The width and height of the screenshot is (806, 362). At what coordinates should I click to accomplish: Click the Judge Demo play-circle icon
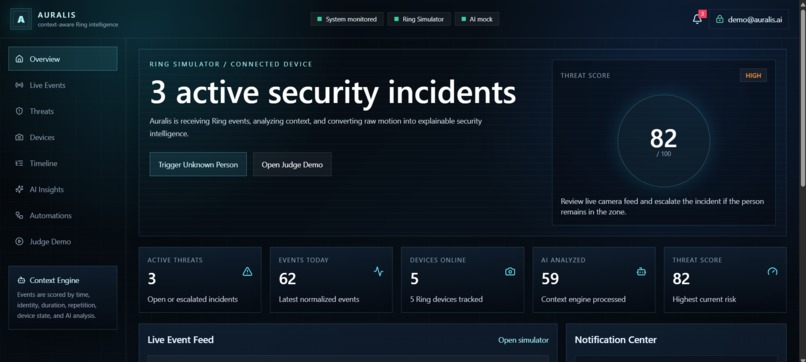[20, 242]
